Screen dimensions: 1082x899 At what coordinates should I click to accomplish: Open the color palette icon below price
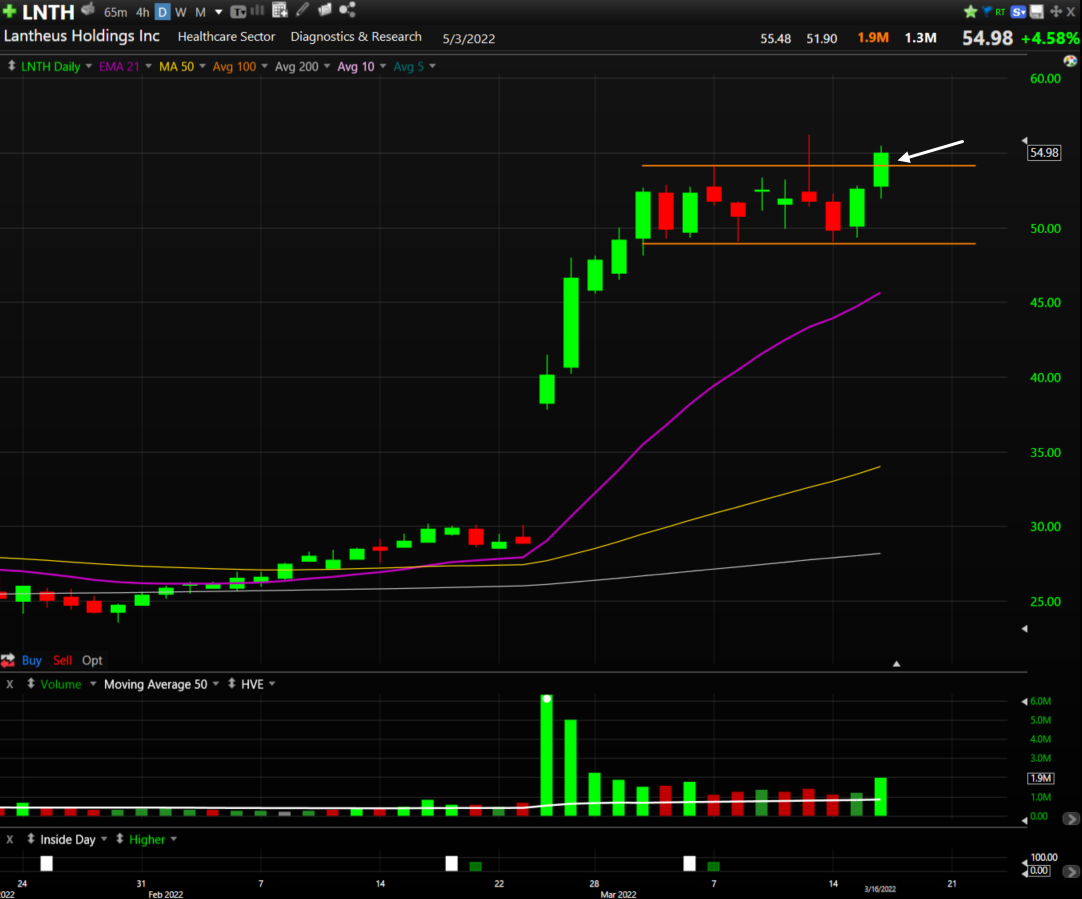tap(1070, 61)
